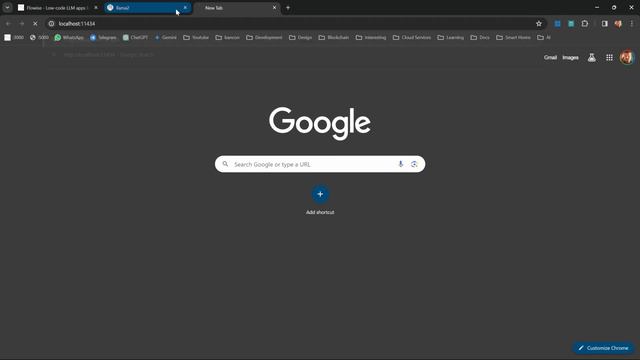
Task: Open Search Labs flask icon
Action: coord(591,58)
